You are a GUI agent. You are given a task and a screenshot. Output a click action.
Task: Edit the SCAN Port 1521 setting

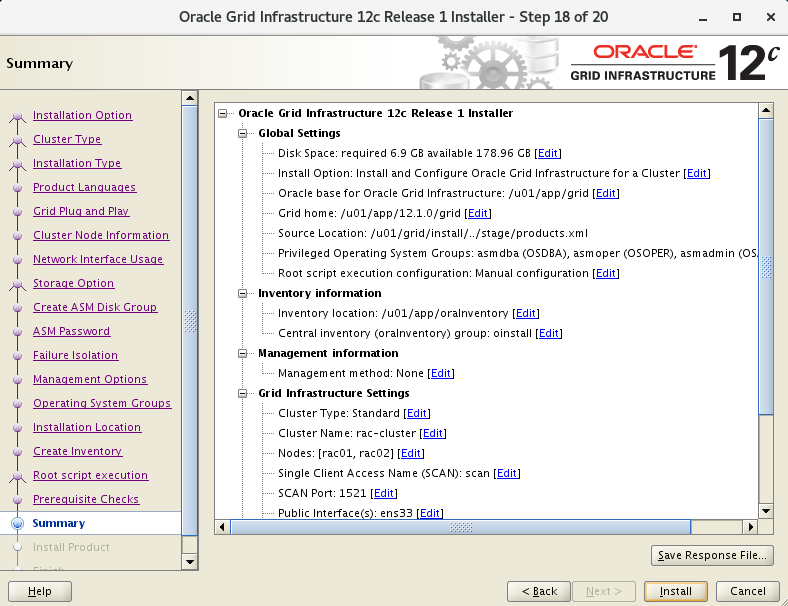click(384, 493)
